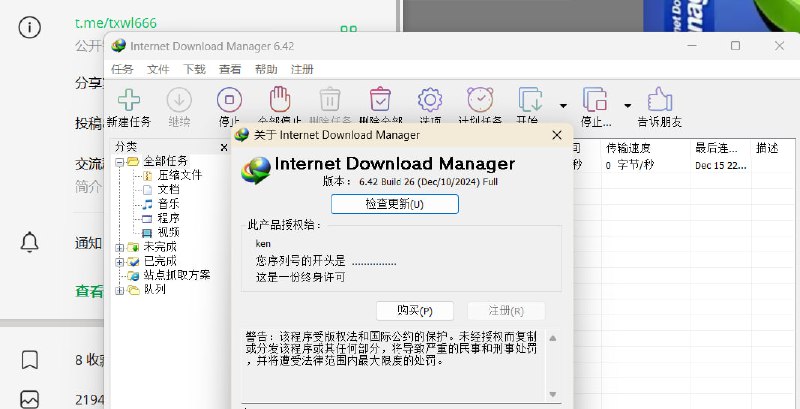Screen dimensions: 800x409
Task: Open dropdown arrow next to Stop Queue
Action: tap(628, 106)
